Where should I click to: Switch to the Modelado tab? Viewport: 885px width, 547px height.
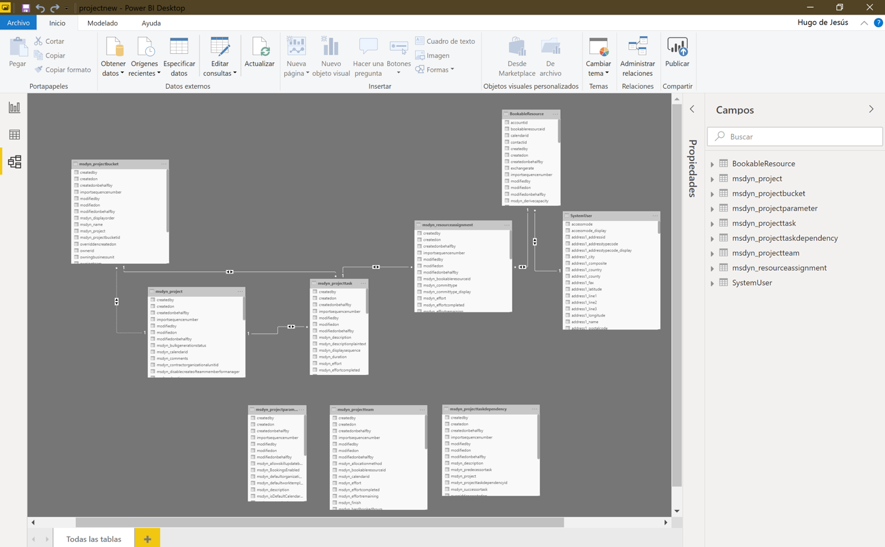(103, 23)
